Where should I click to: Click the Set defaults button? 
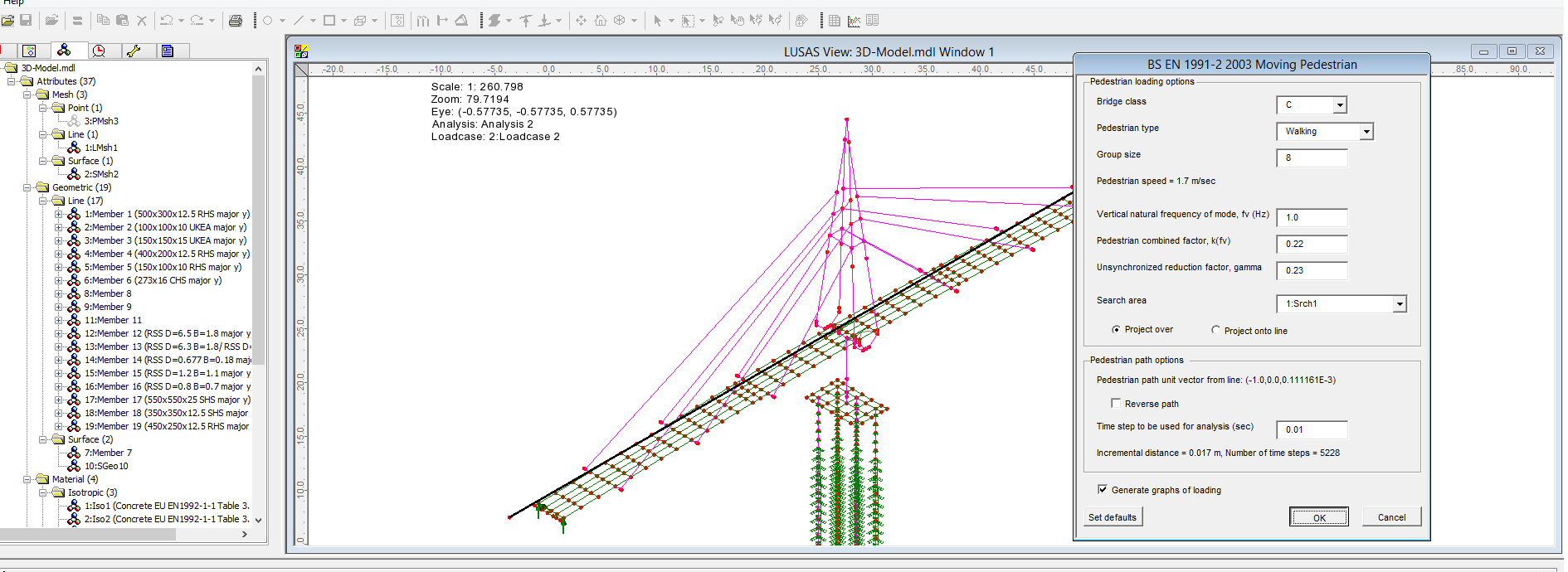[x=1113, y=517]
